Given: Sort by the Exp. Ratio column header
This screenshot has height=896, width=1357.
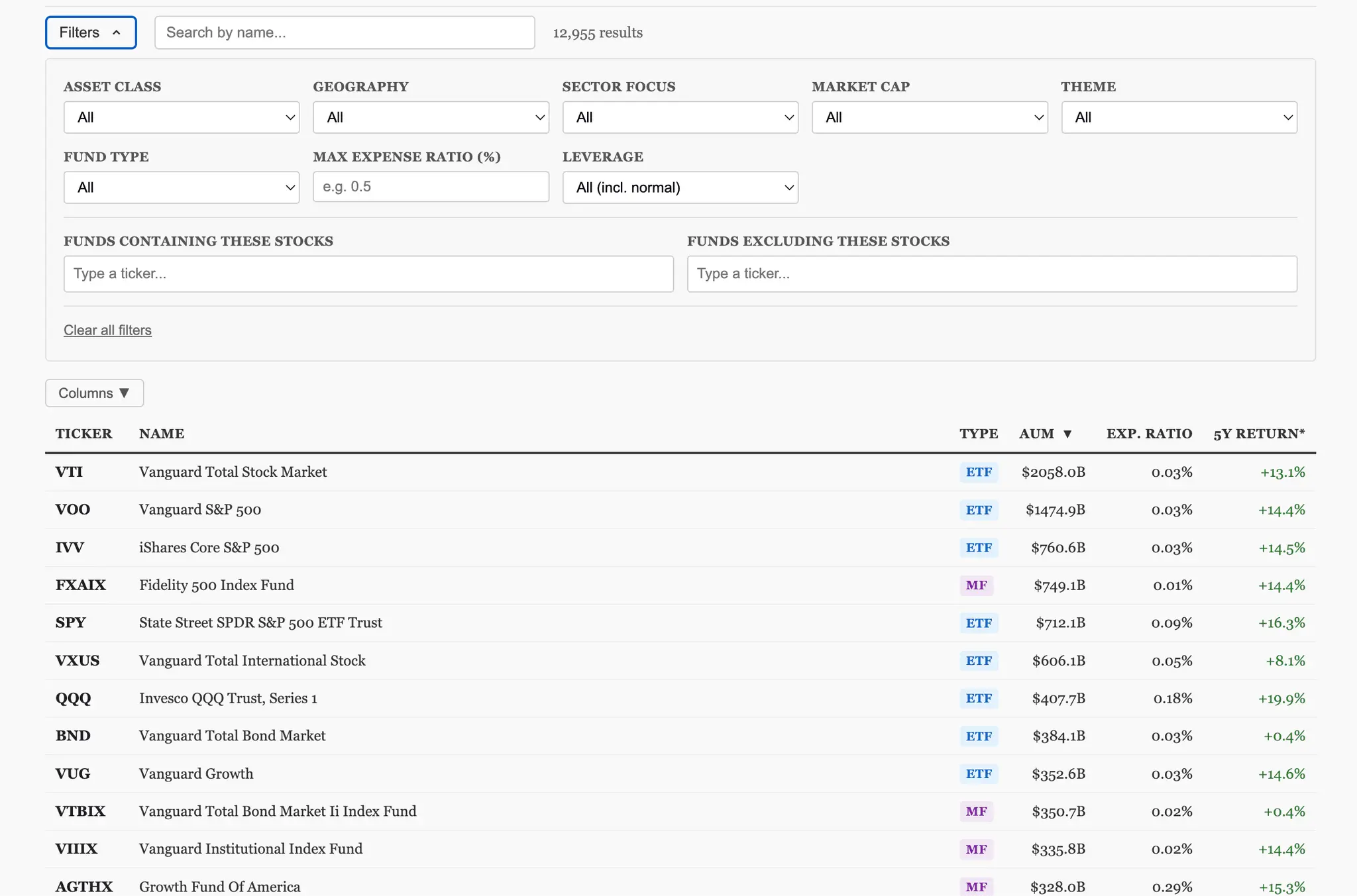Looking at the screenshot, I should click(1149, 434).
